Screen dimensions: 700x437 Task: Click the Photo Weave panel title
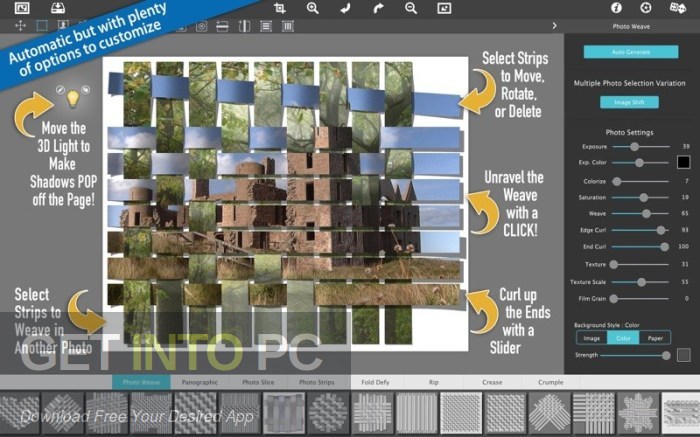[631, 26]
